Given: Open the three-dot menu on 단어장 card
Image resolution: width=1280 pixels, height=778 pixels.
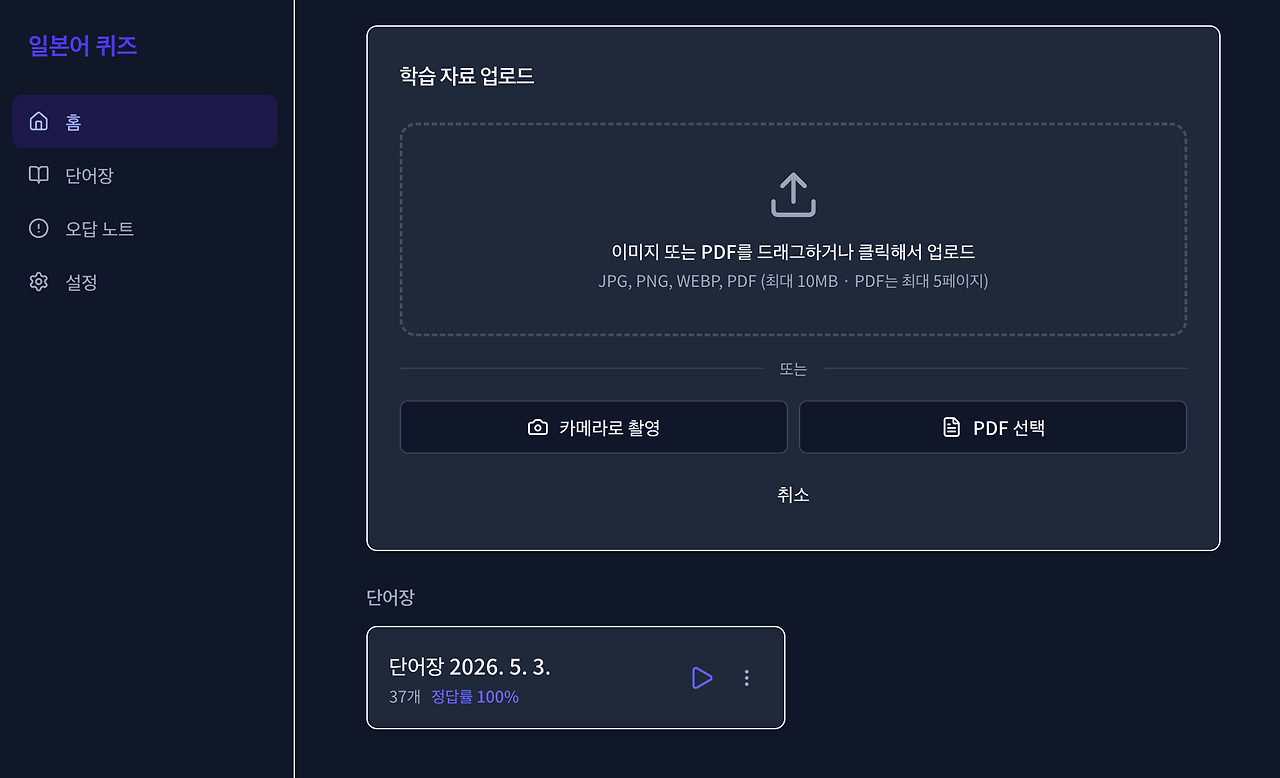Looking at the screenshot, I should [746, 678].
